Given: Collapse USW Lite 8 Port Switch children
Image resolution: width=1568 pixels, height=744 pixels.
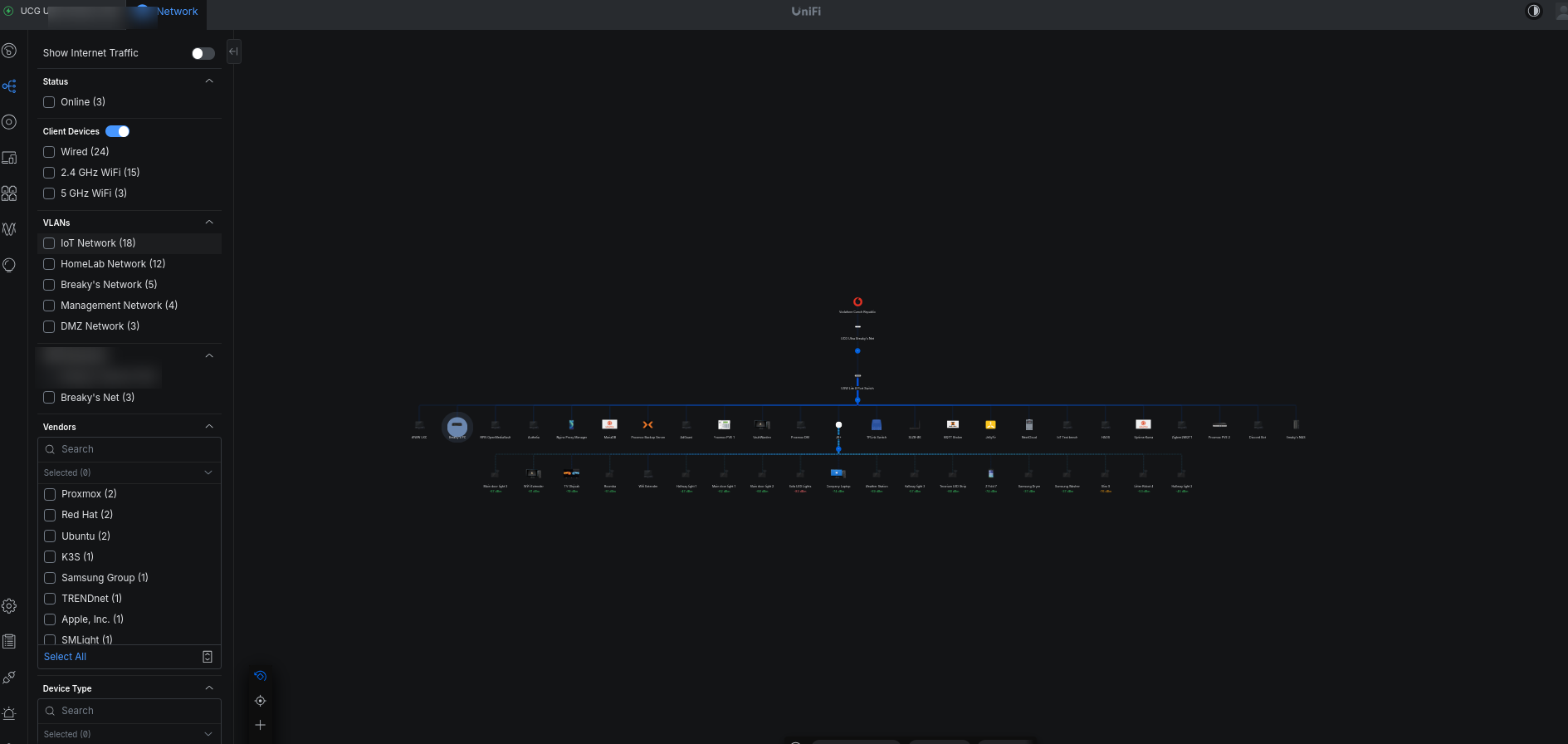Looking at the screenshot, I should [x=857, y=400].
